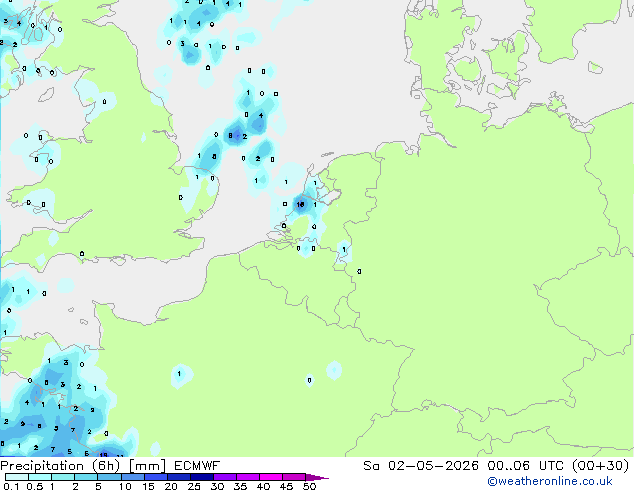
Task: Click the date 'Sa 02-05-2026'
Action: (x=421, y=466)
